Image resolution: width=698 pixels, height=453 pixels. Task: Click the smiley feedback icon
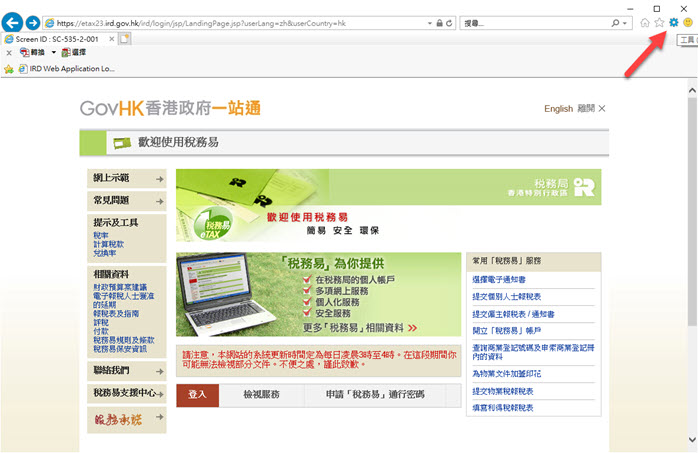pyautogui.click(x=688, y=22)
